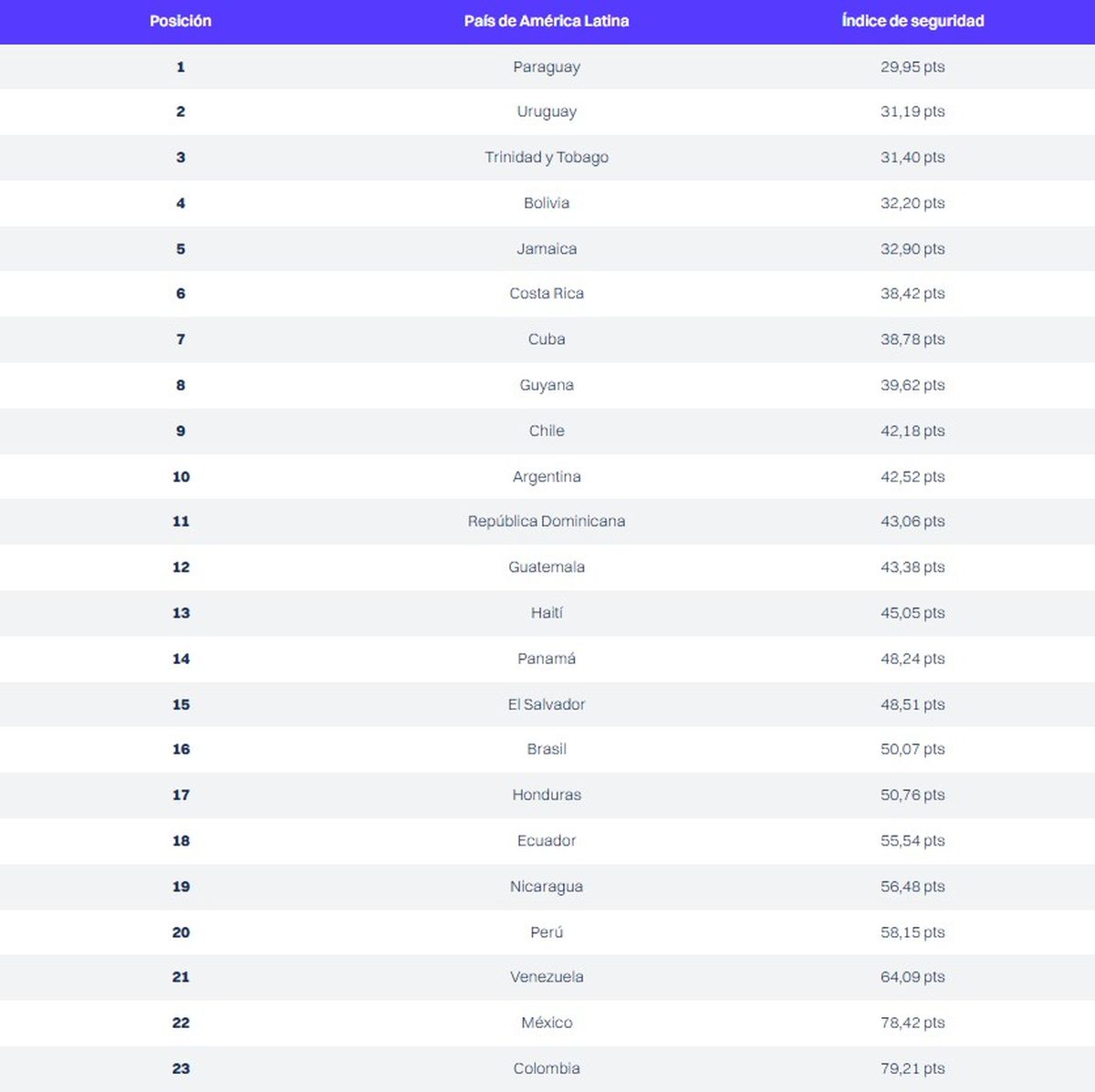This screenshot has width=1095, height=1092.
Task: Click the 32,90 pts score
Action: tap(912, 248)
